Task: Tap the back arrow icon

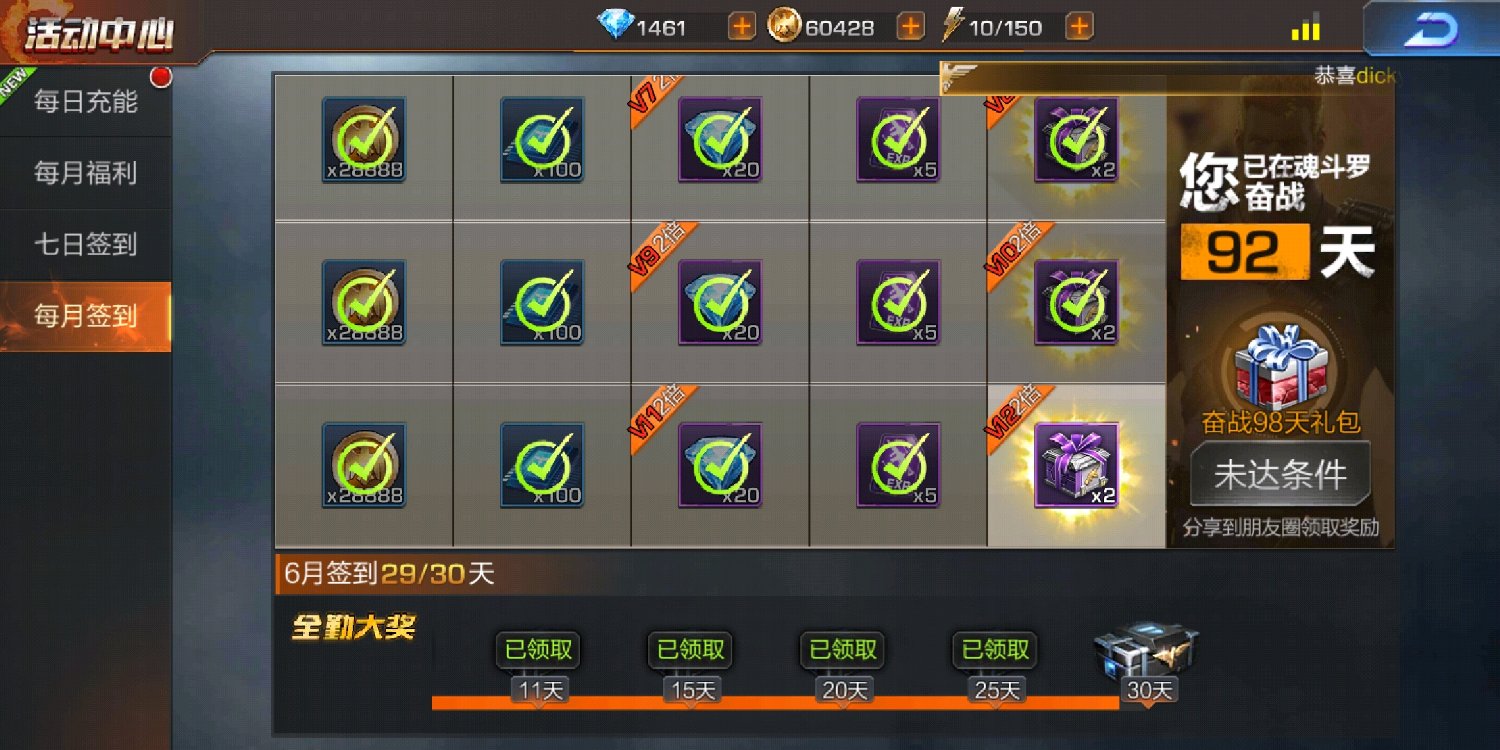Action: point(1431,28)
